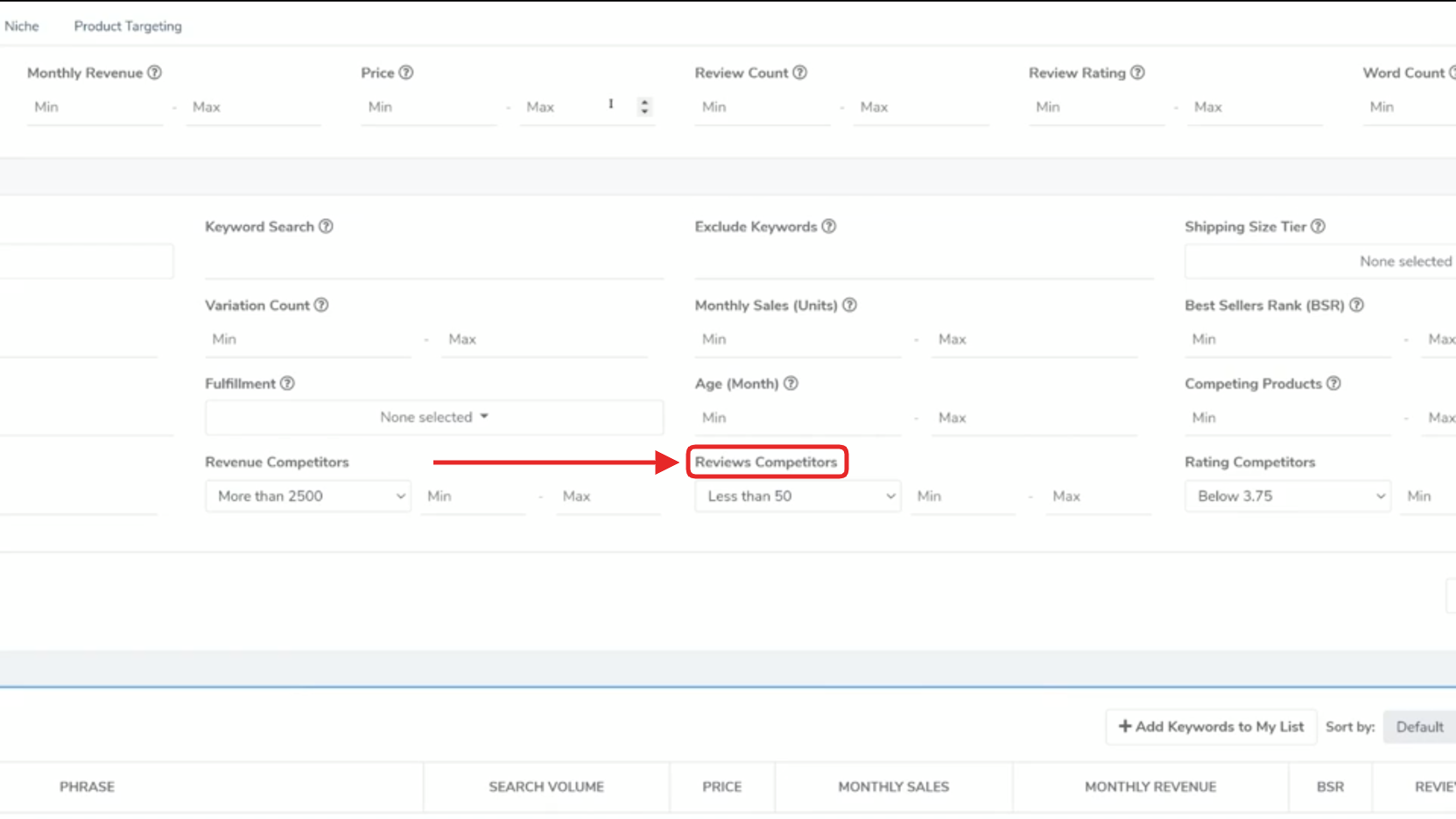Screen dimensions: 1456x819
Task: Sort by the Search Volume column header
Action: pos(546,787)
